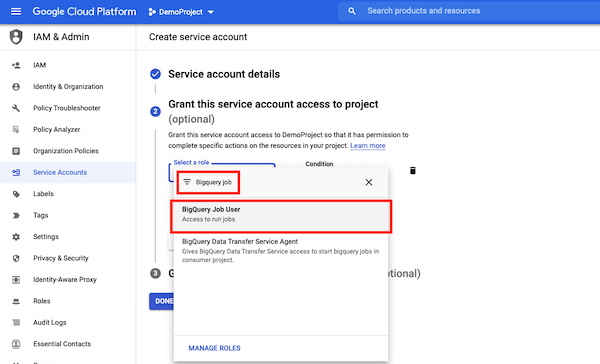
Task: Open Essential Contacts in sidebar
Action: 62,344
